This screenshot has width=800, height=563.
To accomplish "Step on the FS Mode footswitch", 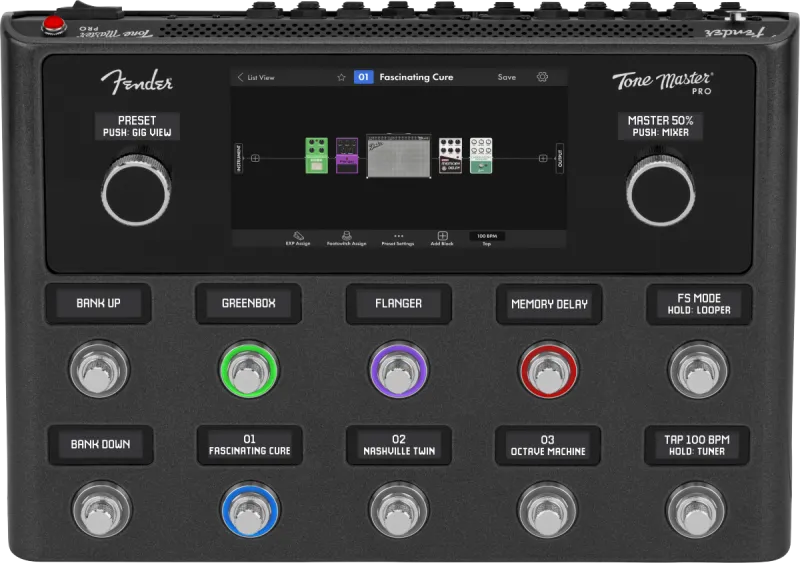I will pyautogui.click(x=698, y=370).
